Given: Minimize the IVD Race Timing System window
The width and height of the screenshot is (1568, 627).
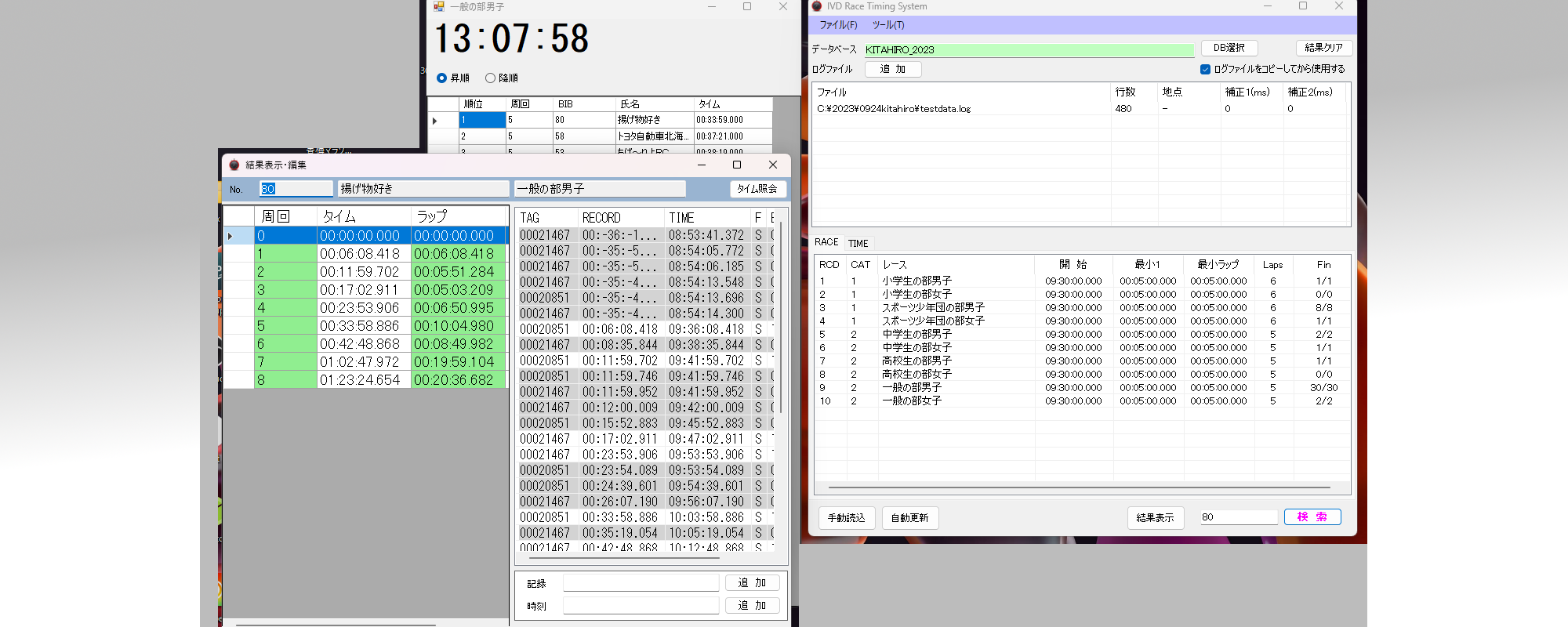Looking at the screenshot, I should pos(1267,6).
